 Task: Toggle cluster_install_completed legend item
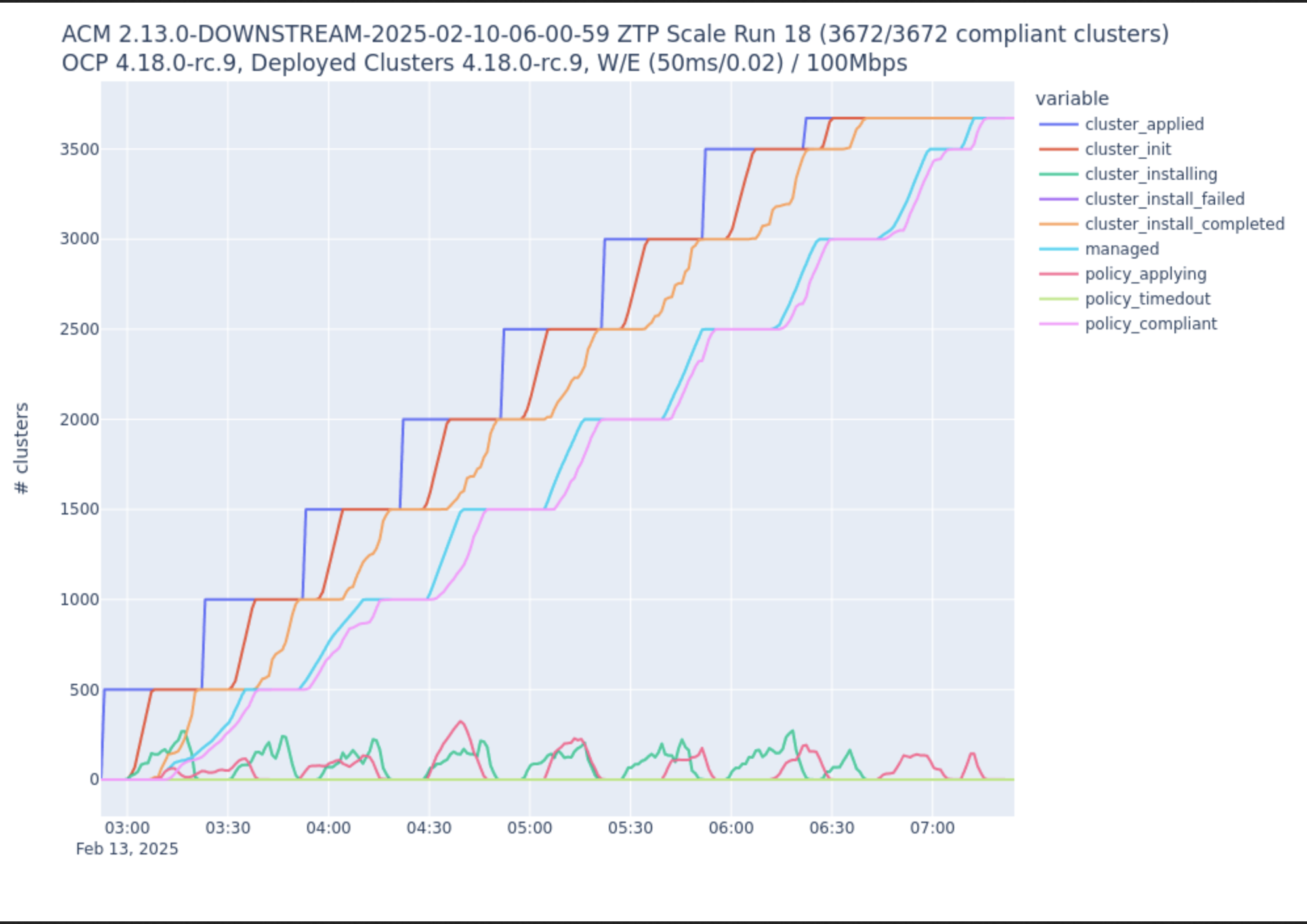pos(1184,224)
